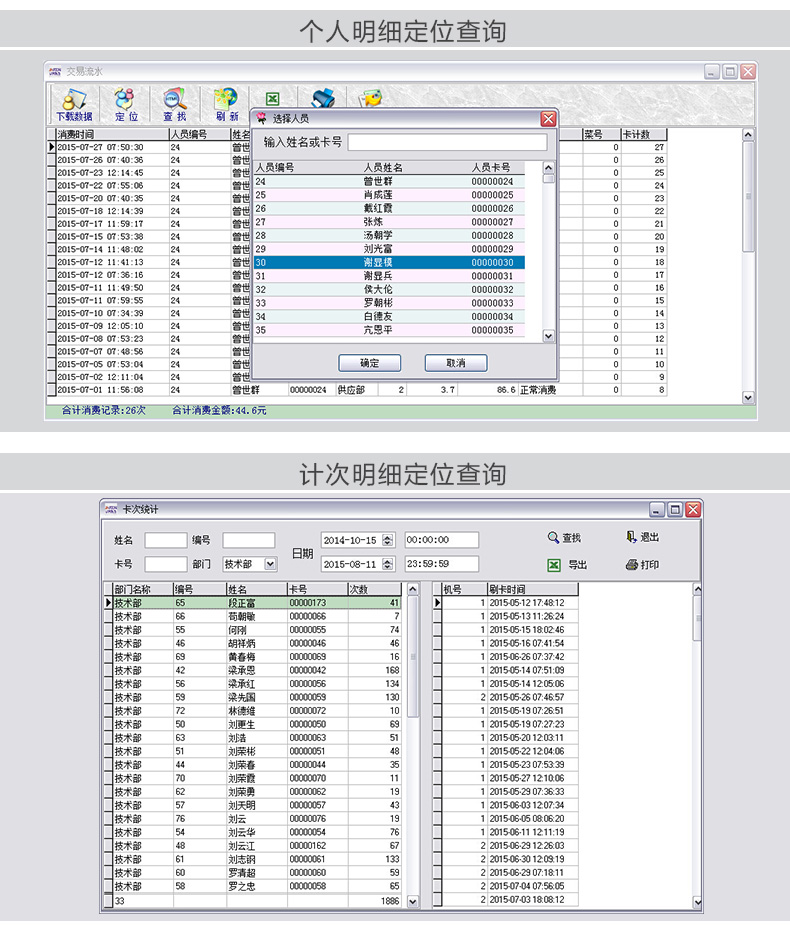Click the 查找 magnifier button in 卡次统计
790x932 pixels.
(x=564, y=538)
